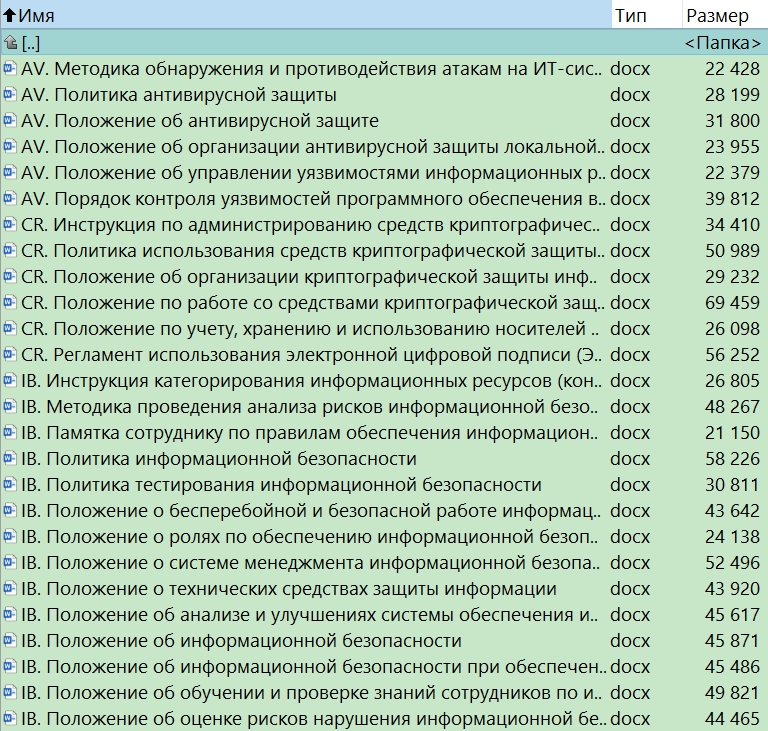Click the docx icon of Положение о технических средствах
The image size is (768, 731).
(x=10, y=588)
